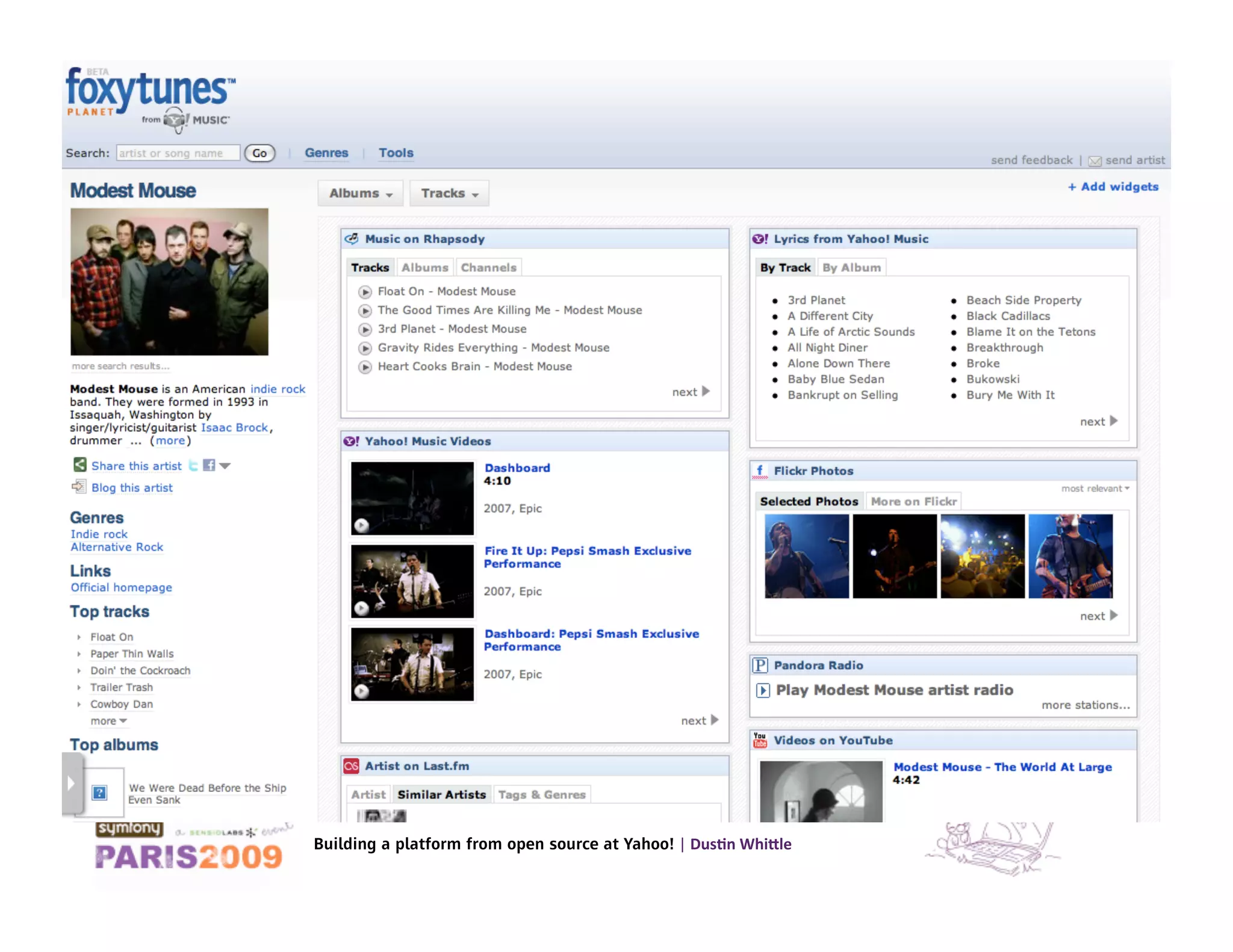The image size is (1233, 952).
Task: Go to next page of lyrics
Action: pyautogui.click(x=1099, y=421)
